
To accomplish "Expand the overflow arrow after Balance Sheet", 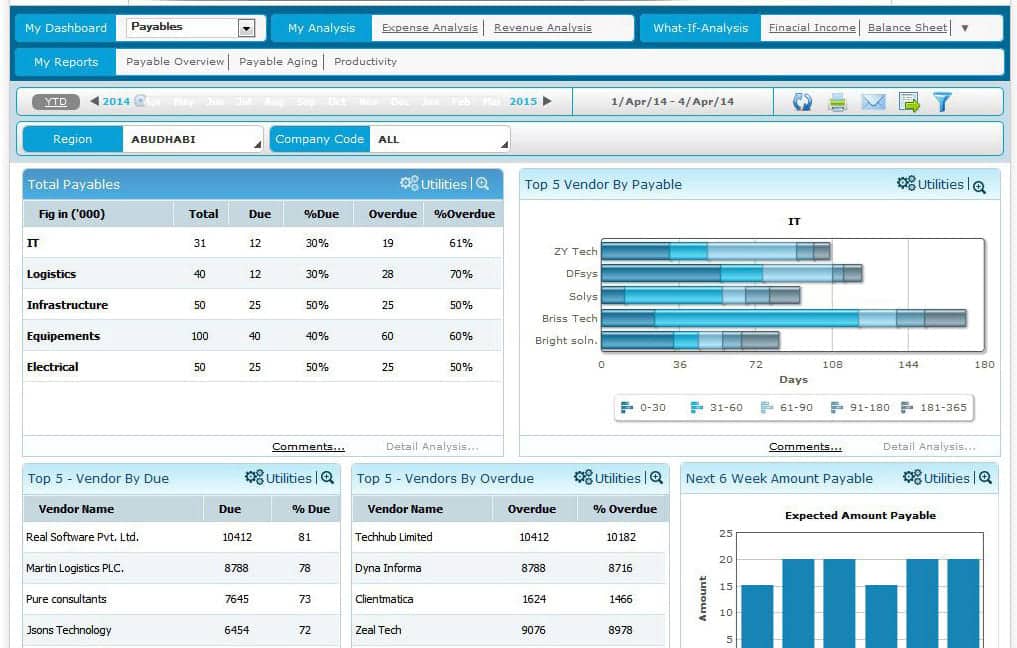I will pyautogui.click(x=964, y=28).
